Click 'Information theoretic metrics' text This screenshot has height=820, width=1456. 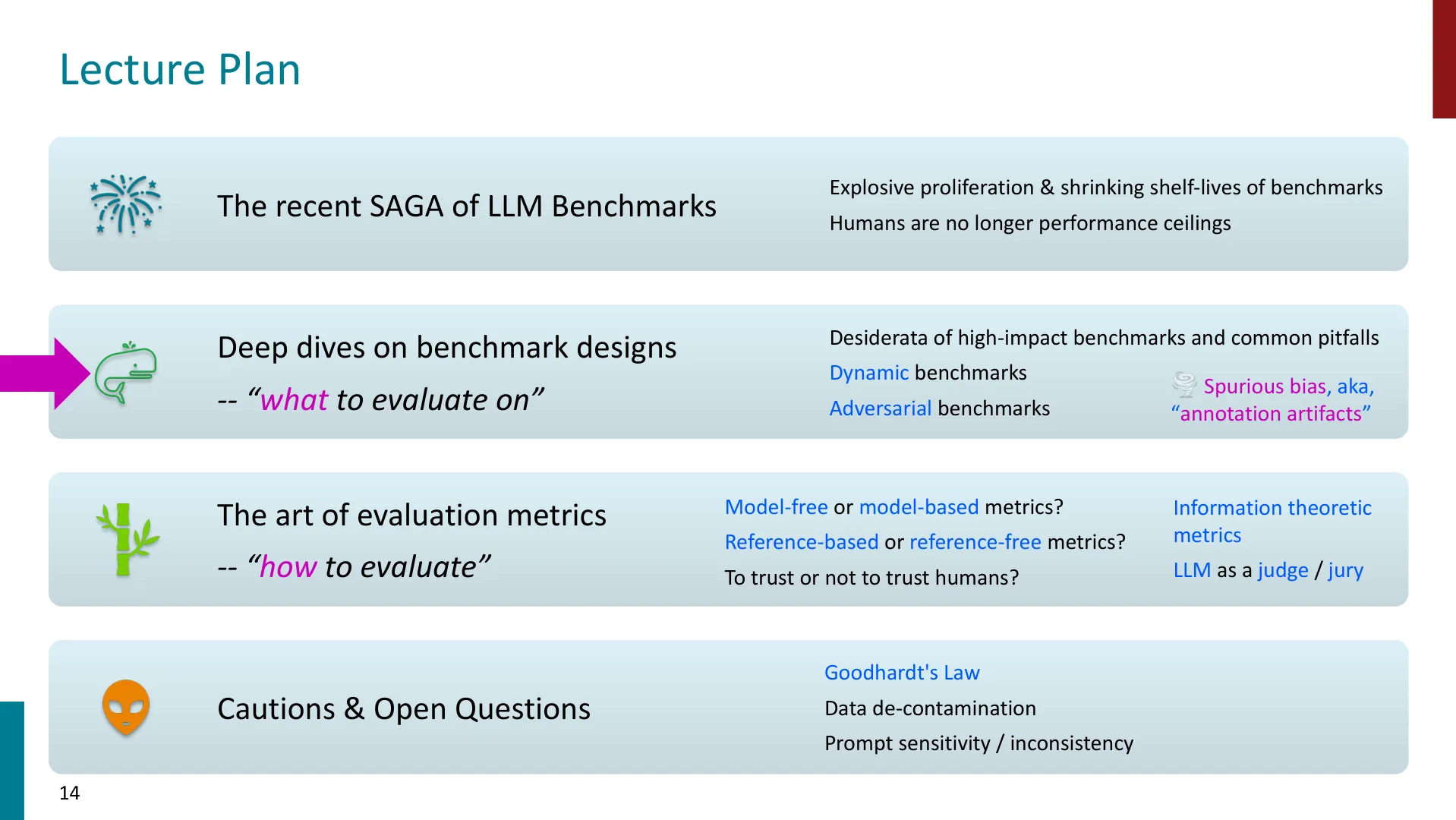[1272, 522]
